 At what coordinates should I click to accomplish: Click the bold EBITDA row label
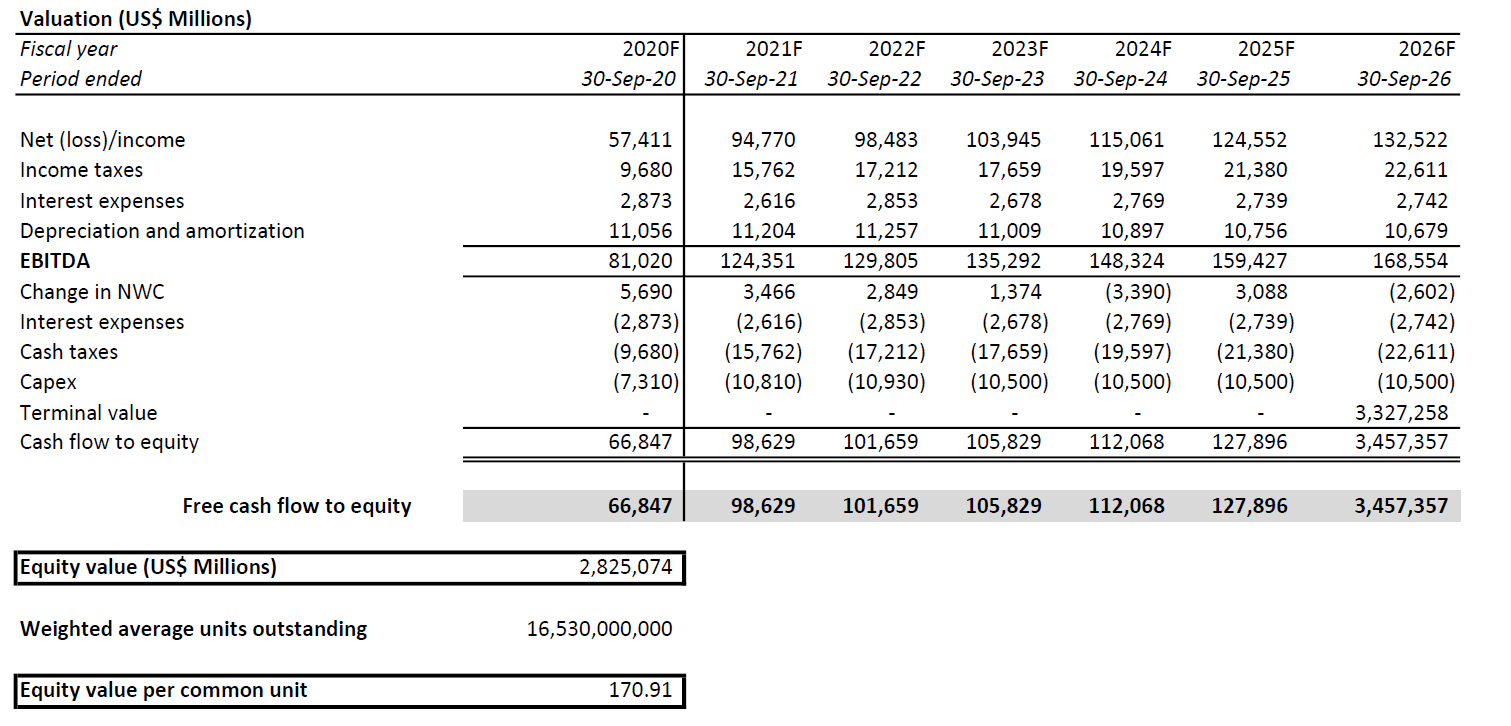[x=54, y=261]
